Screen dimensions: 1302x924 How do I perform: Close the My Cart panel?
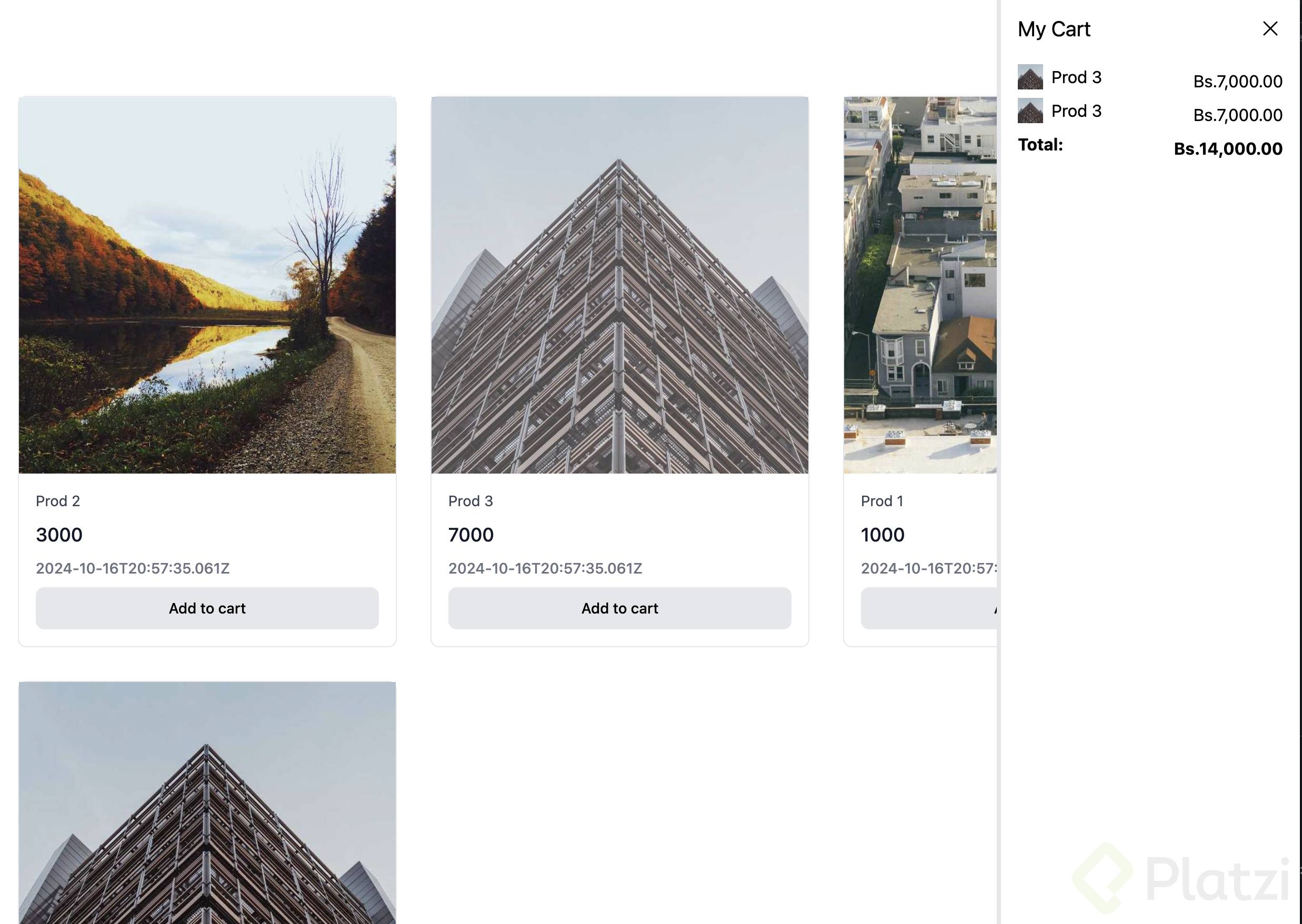(1269, 28)
